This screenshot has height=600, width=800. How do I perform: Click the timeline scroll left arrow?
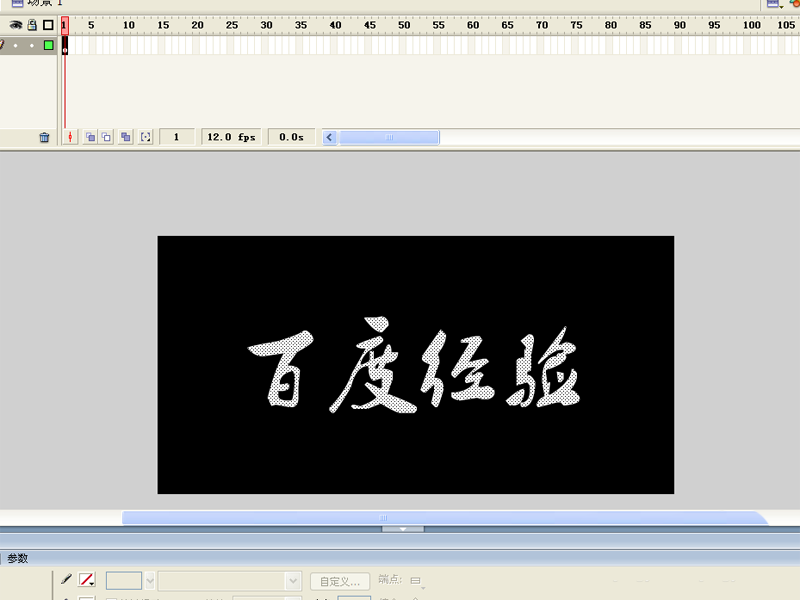330,137
